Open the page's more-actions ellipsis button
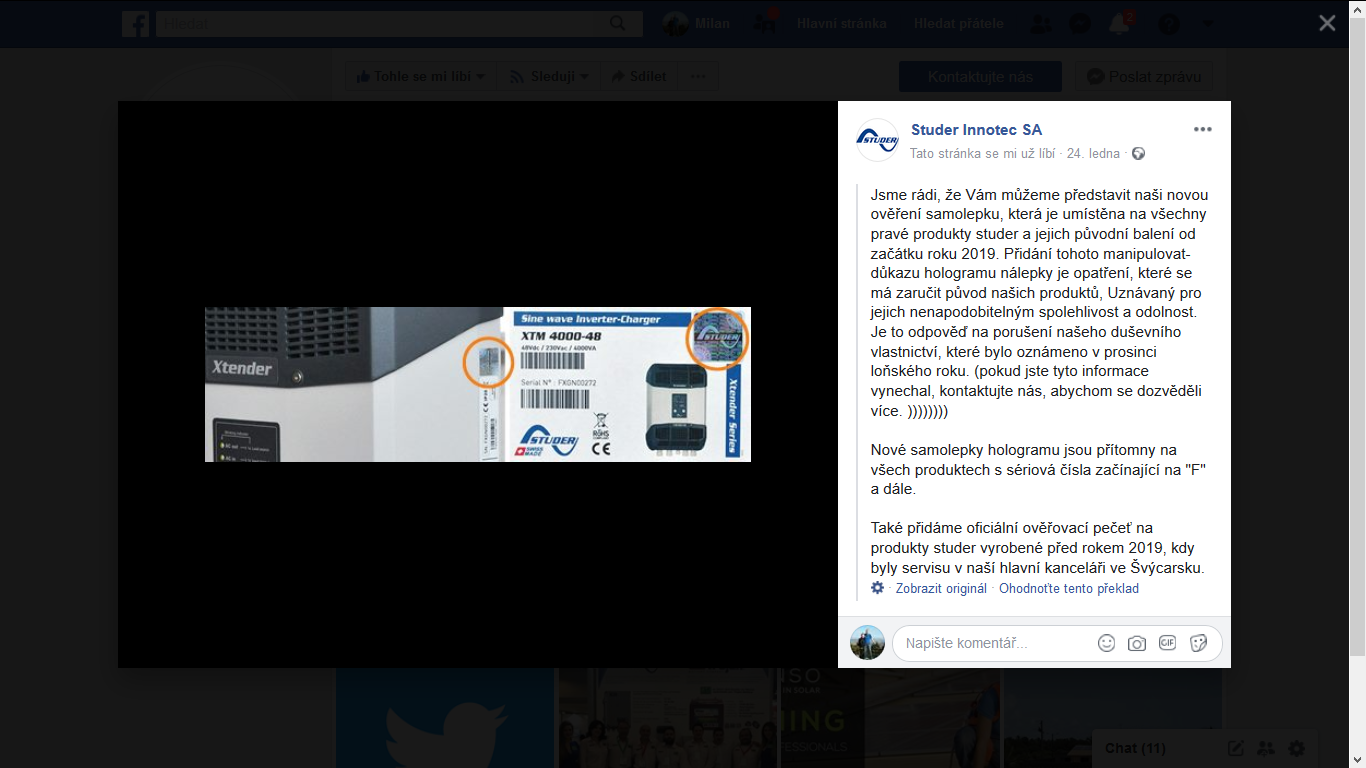This screenshot has height=768, width=1366. point(698,76)
